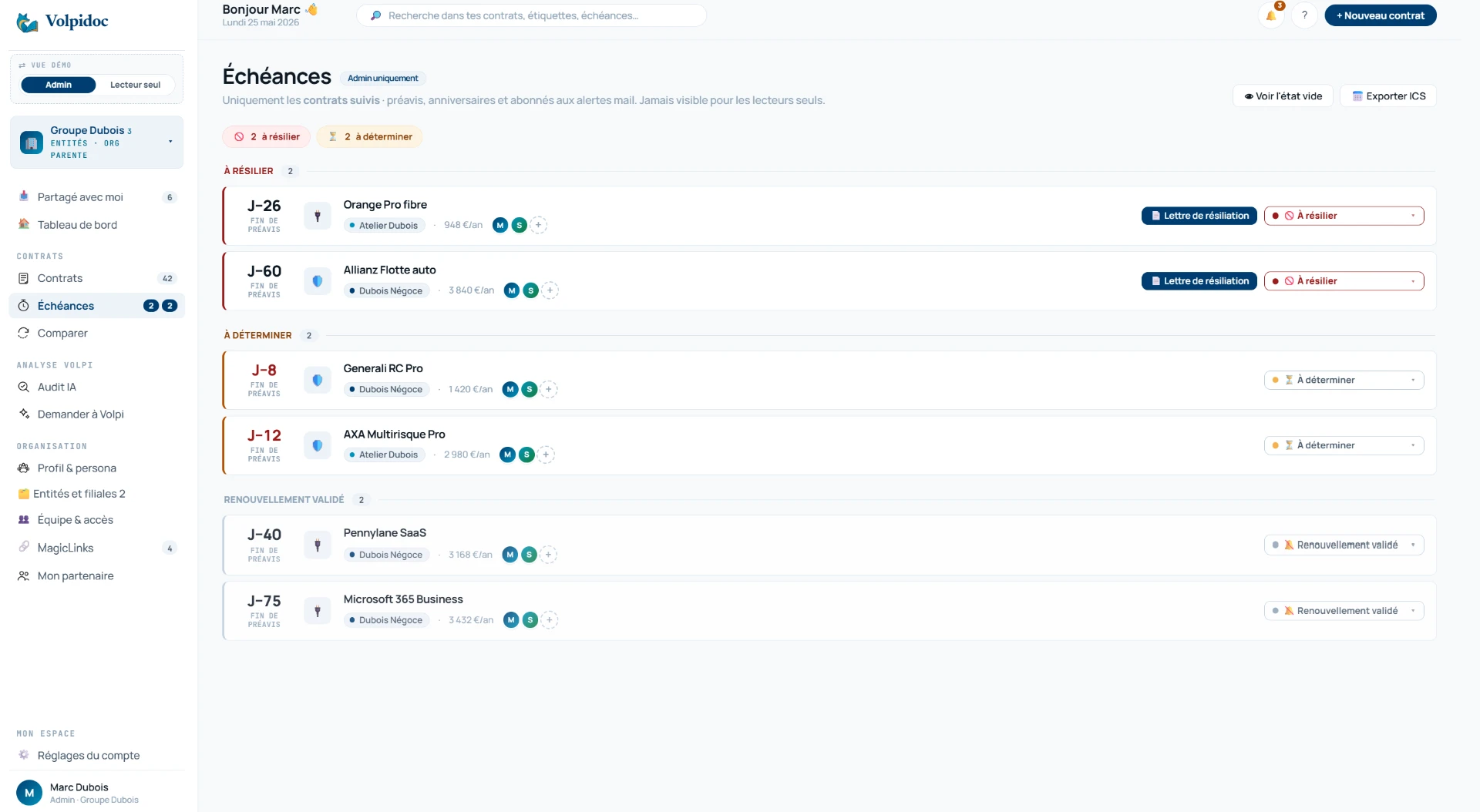The height and width of the screenshot is (812, 1480).
Task: Click the M avatar on AXA Multirisque Pro
Action: [507, 455]
